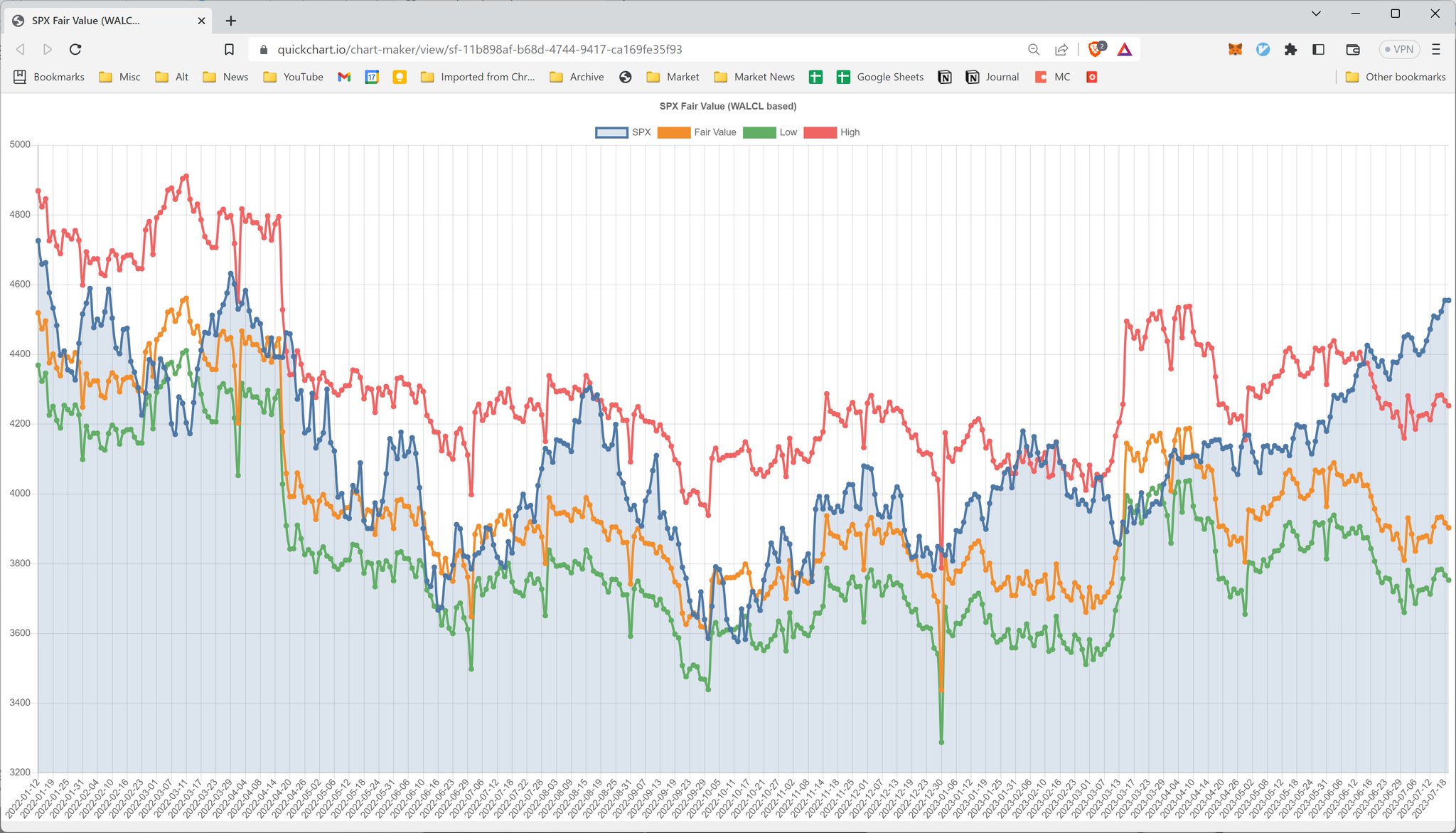
Task: Open the Brave Rewards triangle icon
Action: (x=1124, y=49)
